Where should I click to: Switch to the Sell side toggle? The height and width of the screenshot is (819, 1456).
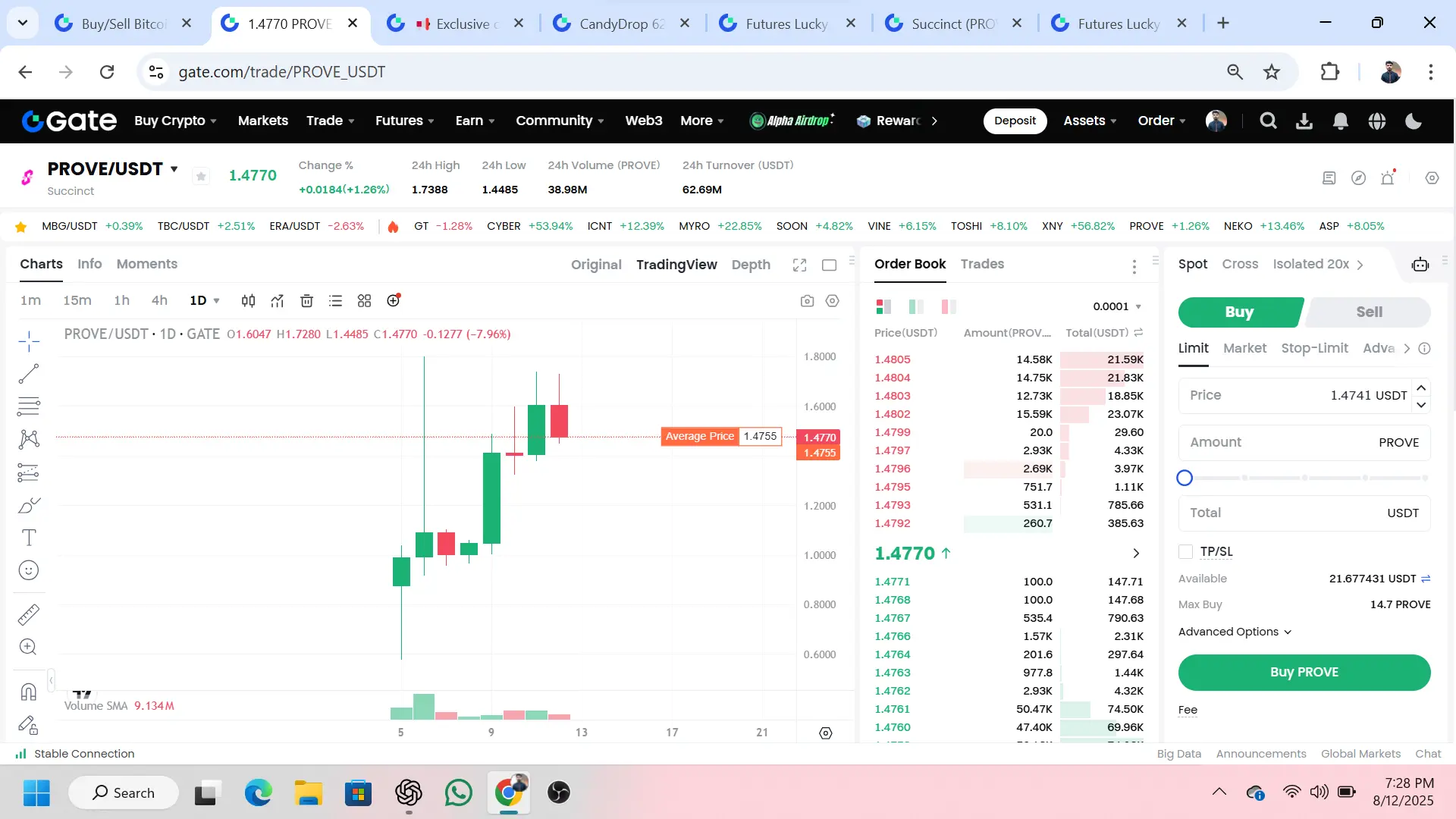click(1369, 312)
